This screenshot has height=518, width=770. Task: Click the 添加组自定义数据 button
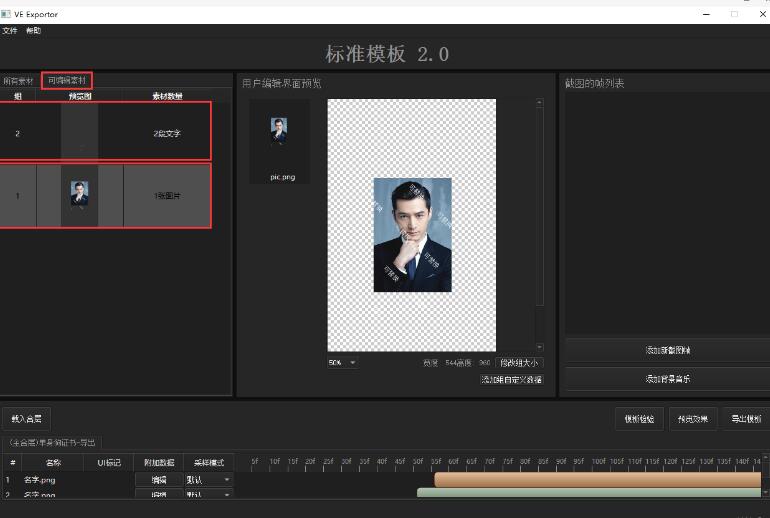[512, 380]
